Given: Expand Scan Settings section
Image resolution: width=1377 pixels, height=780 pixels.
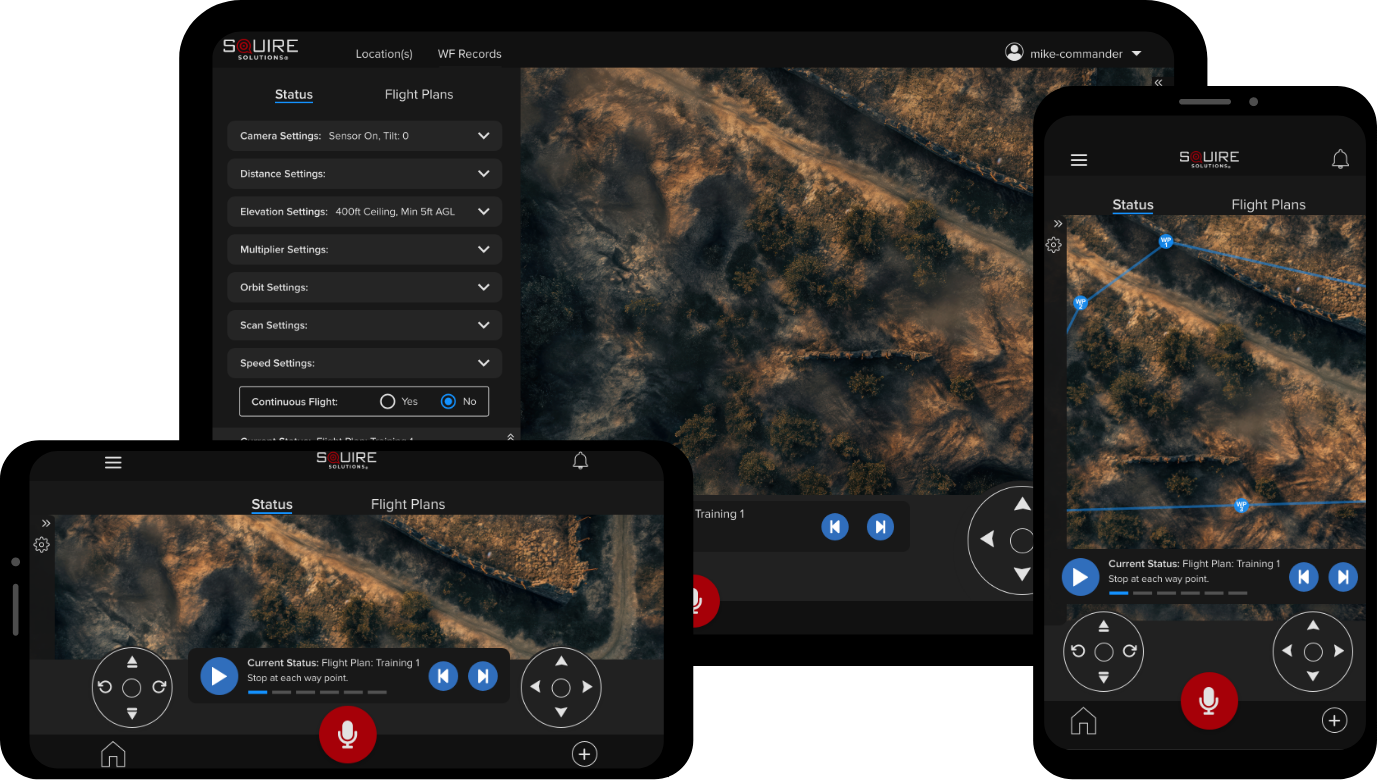Looking at the screenshot, I should [x=365, y=326].
